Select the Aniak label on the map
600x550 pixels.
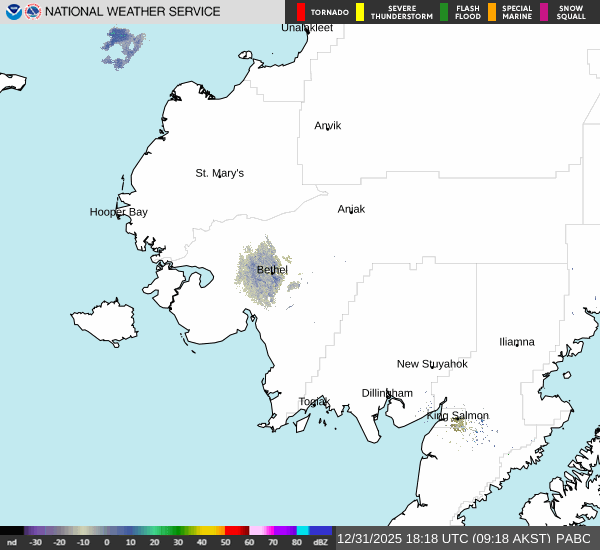tap(351, 209)
